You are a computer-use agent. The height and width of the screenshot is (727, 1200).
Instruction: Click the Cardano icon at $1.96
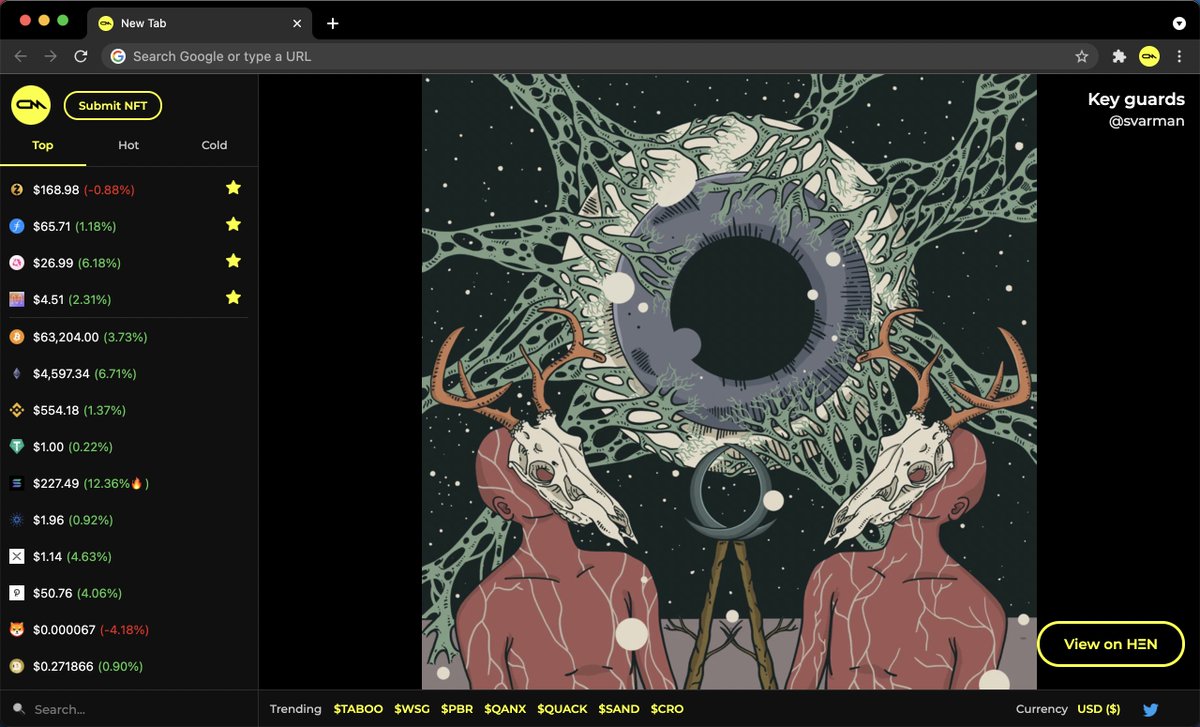16,520
